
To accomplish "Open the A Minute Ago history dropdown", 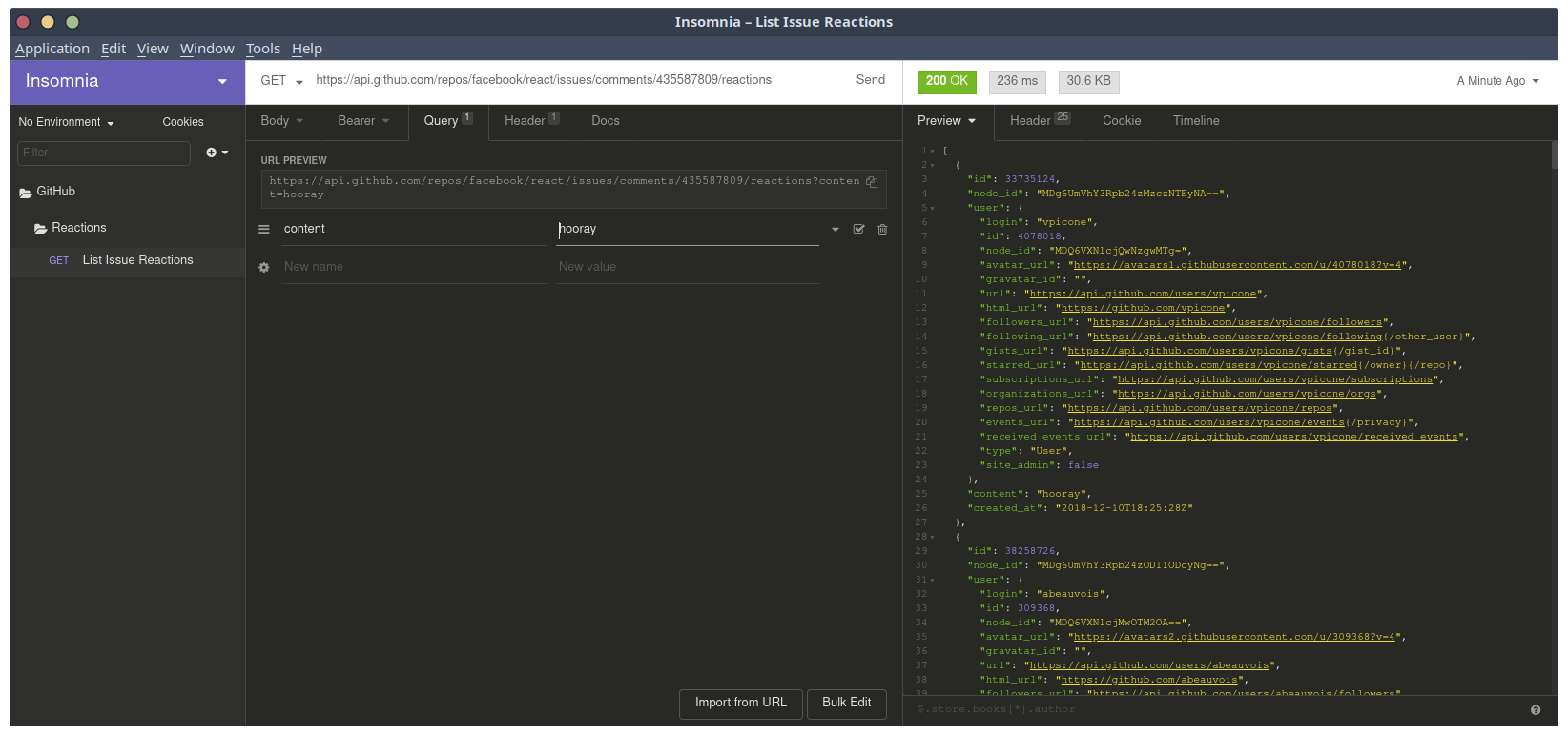I will [1497, 81].
